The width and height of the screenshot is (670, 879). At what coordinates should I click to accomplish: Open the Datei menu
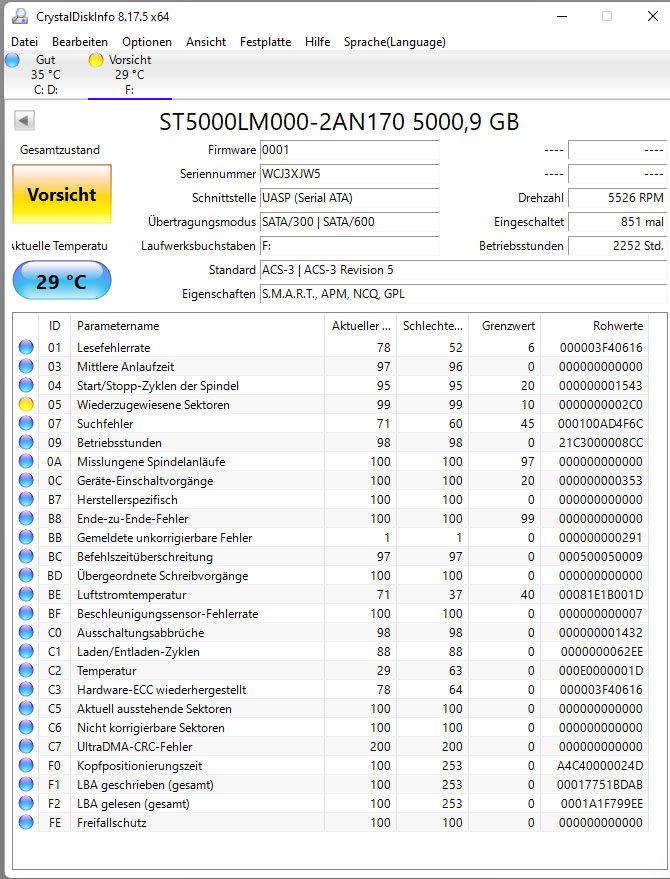click(25, 42)
